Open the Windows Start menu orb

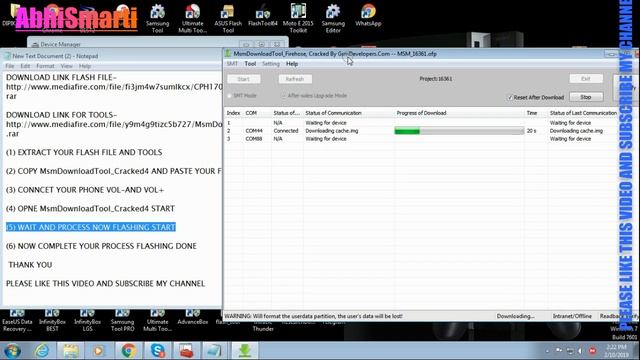click(12, 351)
